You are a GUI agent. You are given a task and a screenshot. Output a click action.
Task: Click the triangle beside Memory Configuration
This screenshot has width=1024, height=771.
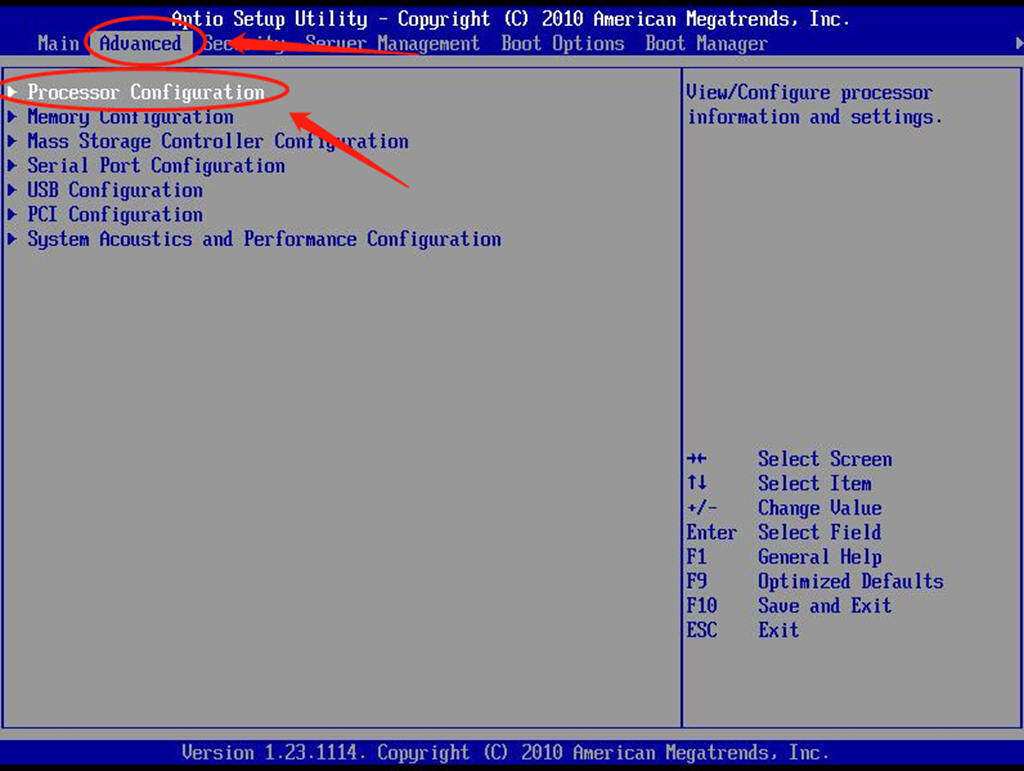[x=12, y=117]
